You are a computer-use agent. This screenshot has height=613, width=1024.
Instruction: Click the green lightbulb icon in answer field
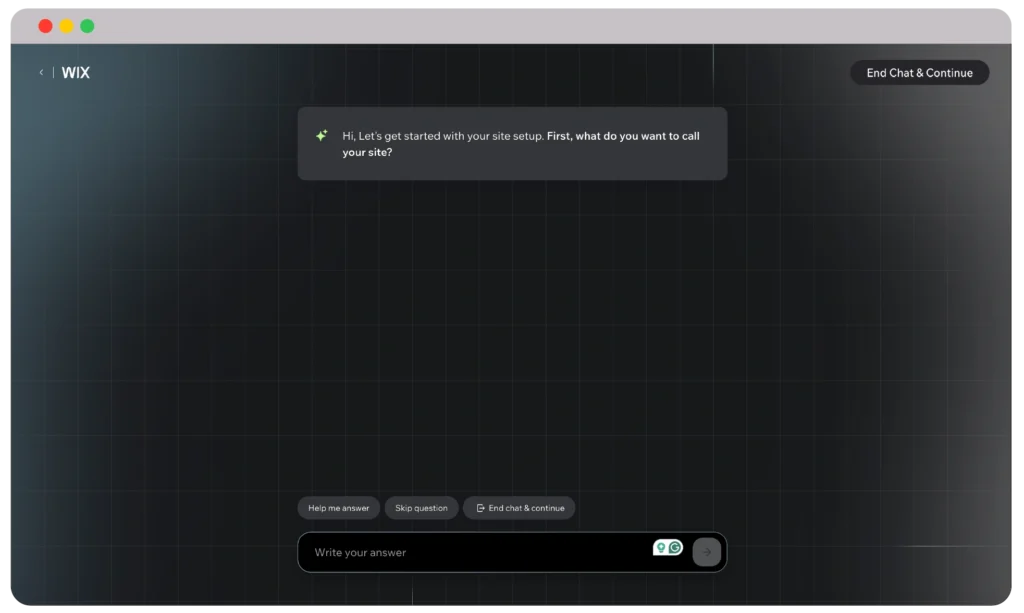(660, 547)
